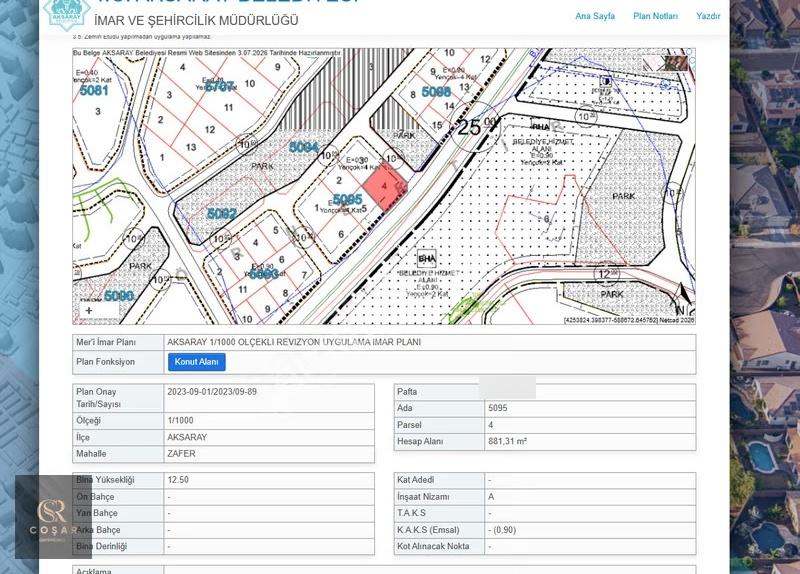
Task: Zoom in with the map plus button
Action: click(89, 310)
